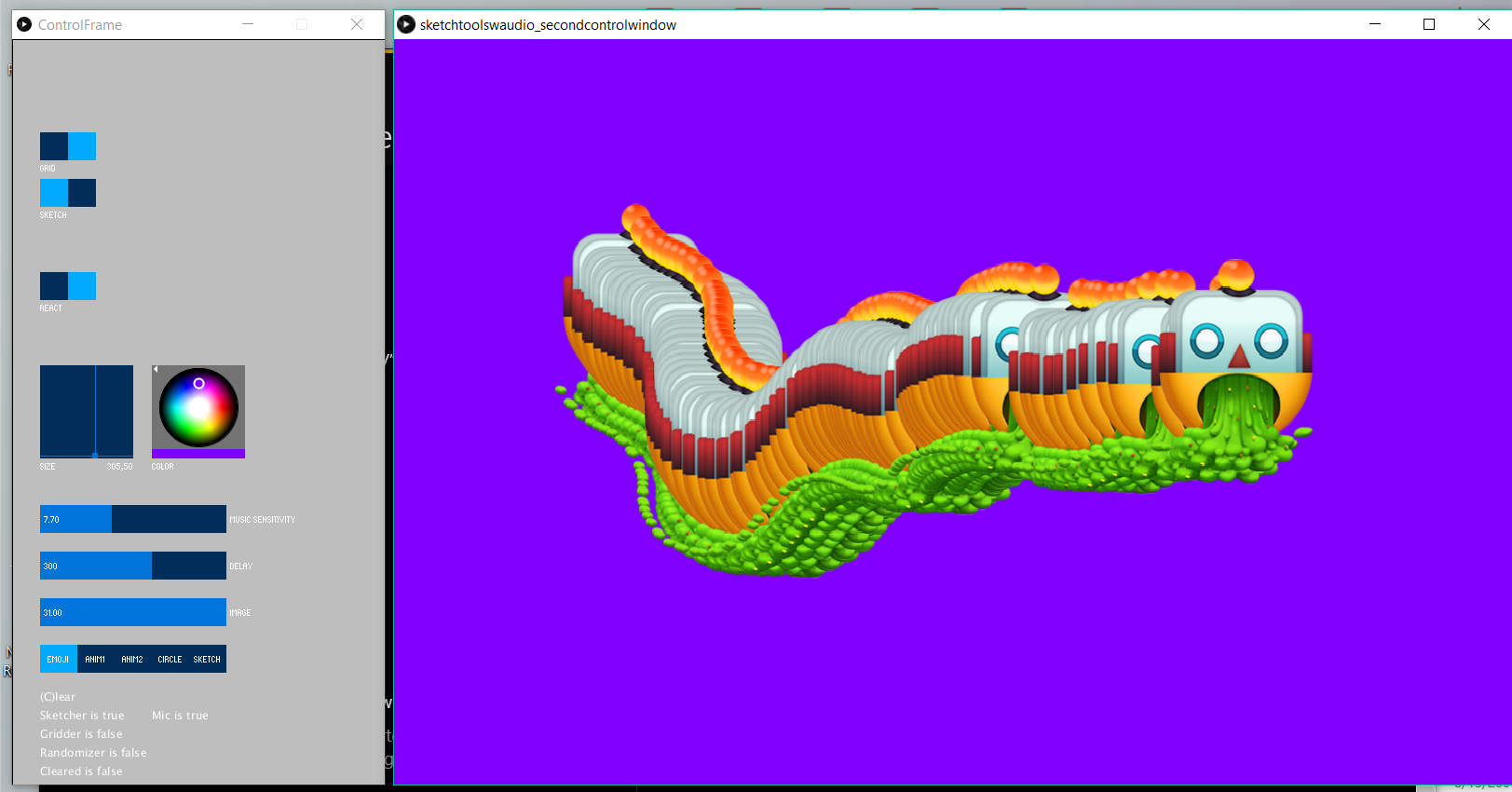Click the IMAGE slider bar
The height and width of the screenshot is (792, 1512).
133,612
